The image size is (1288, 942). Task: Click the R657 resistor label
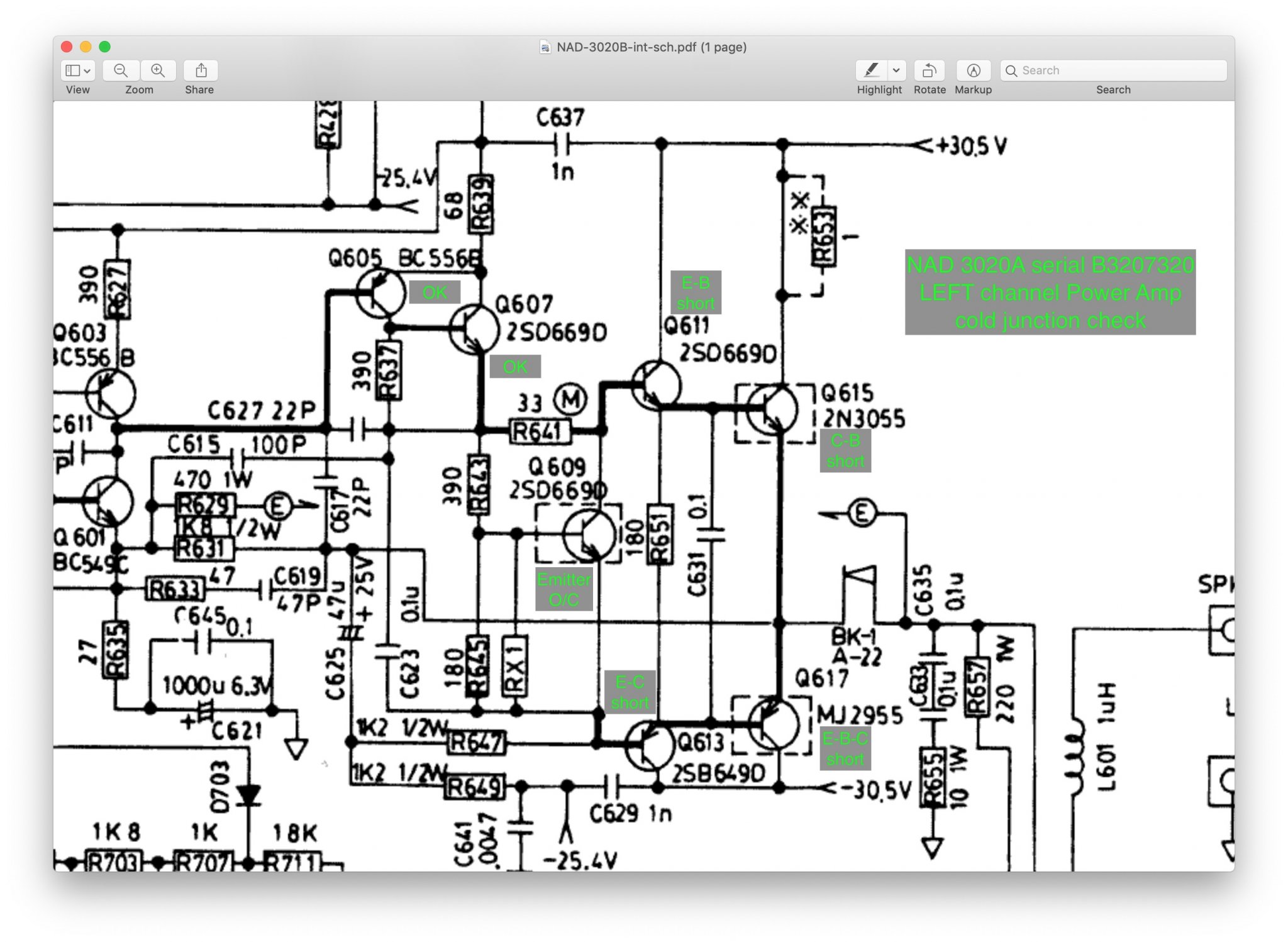(x=976, y=687)
